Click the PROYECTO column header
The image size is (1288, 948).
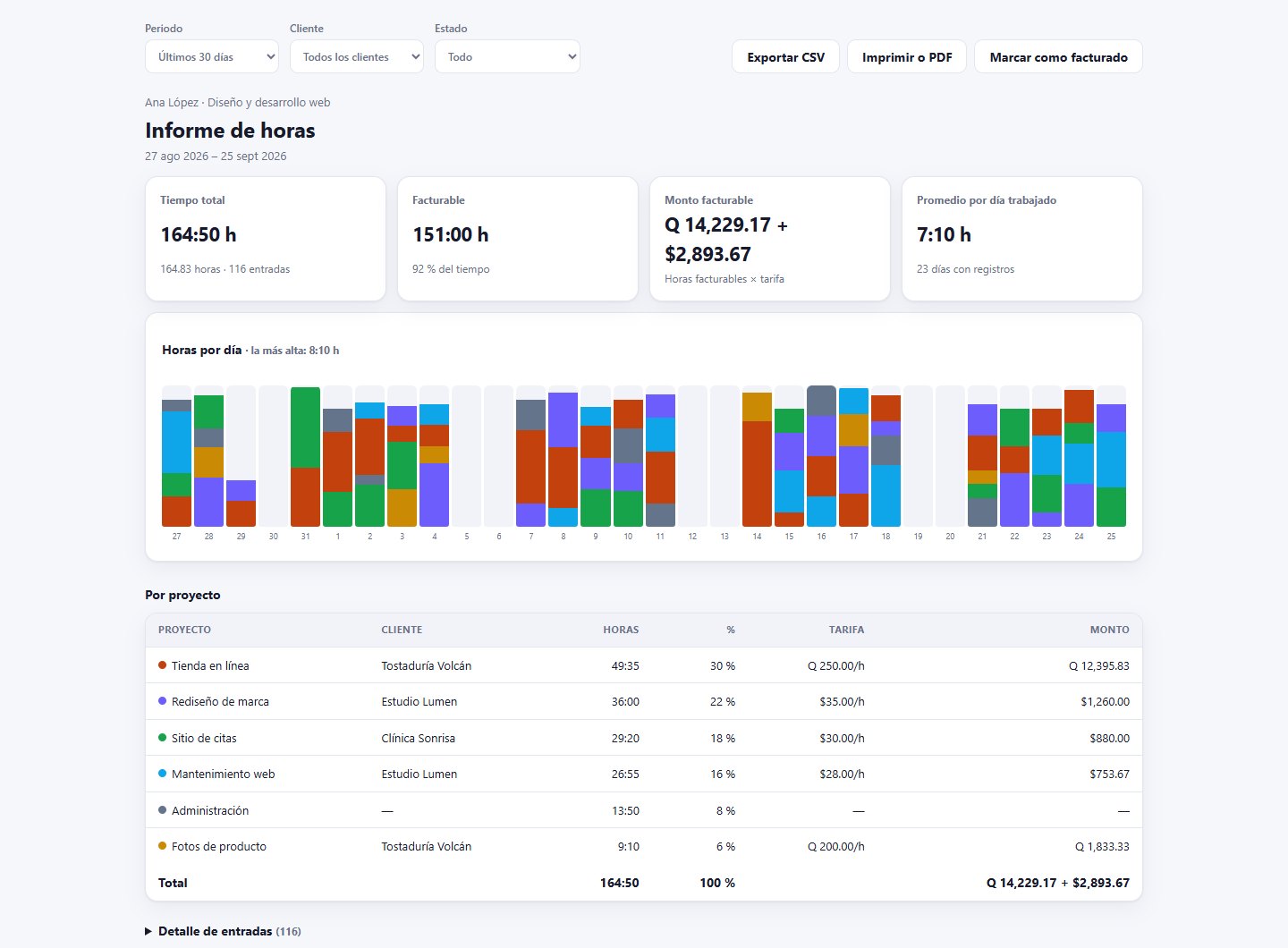(184, 630)
